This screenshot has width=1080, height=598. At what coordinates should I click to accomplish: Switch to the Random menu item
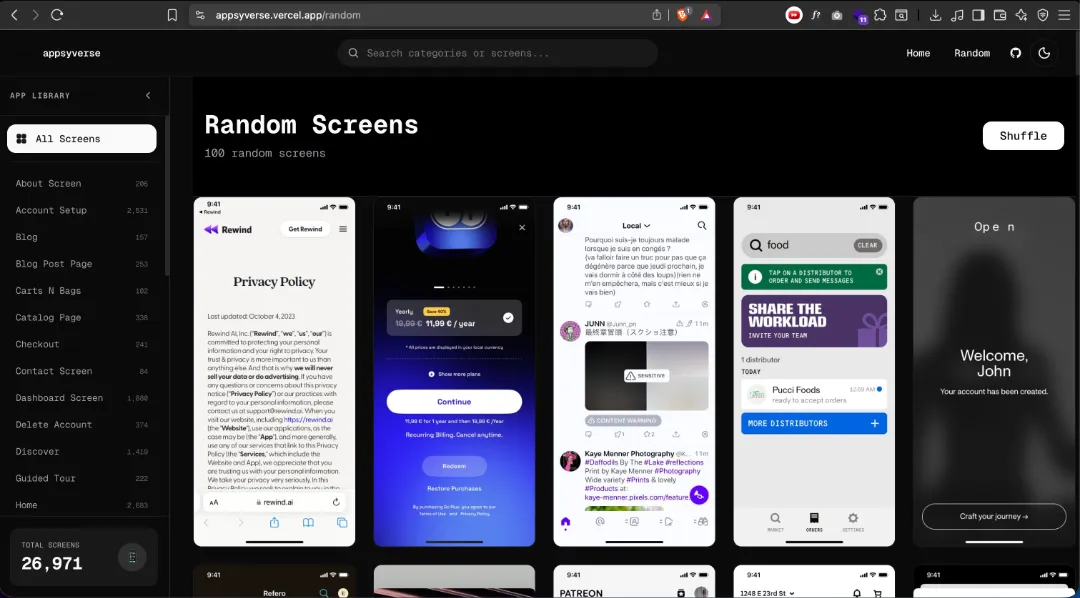pos(971,52)
